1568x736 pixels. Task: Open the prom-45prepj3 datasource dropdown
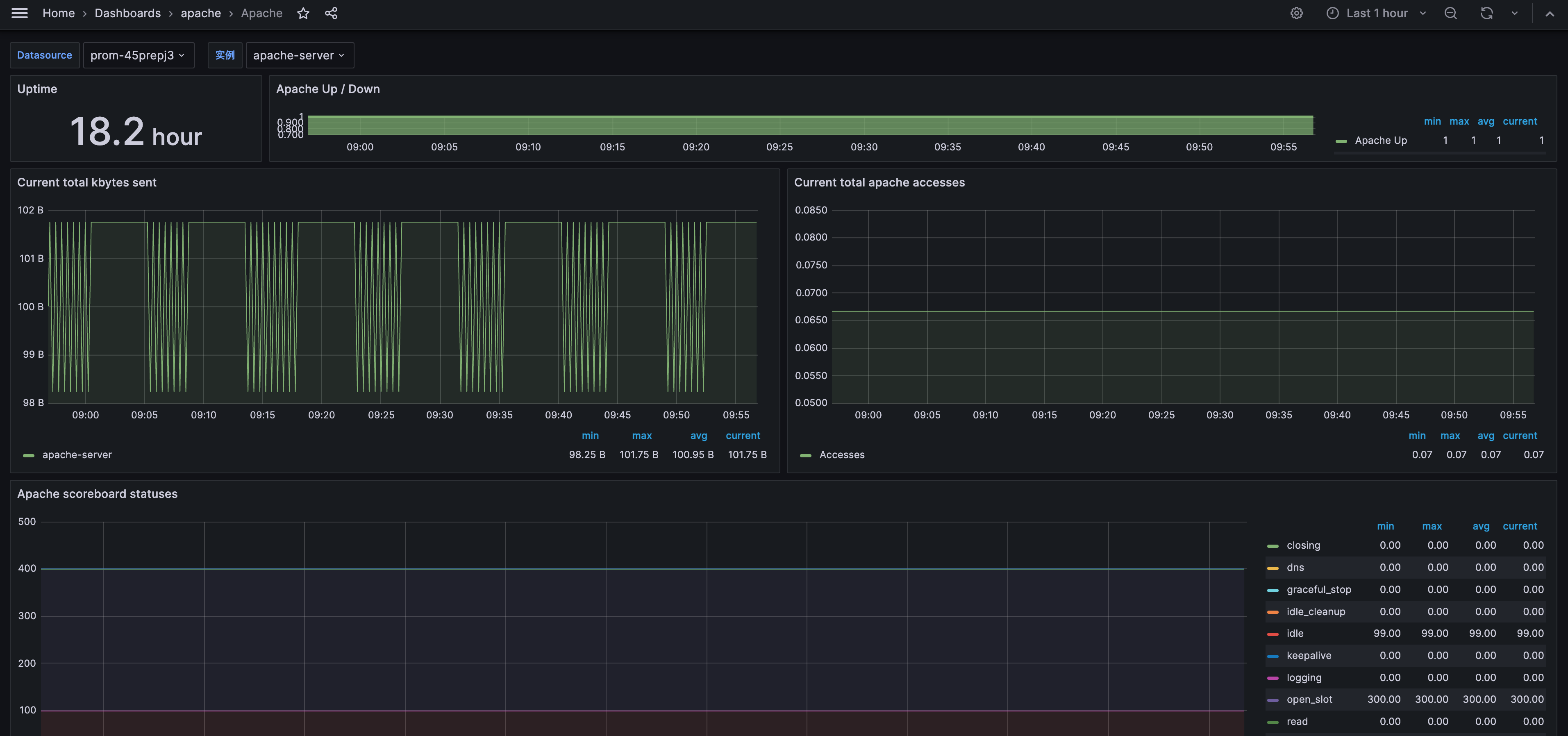[138, 55]
